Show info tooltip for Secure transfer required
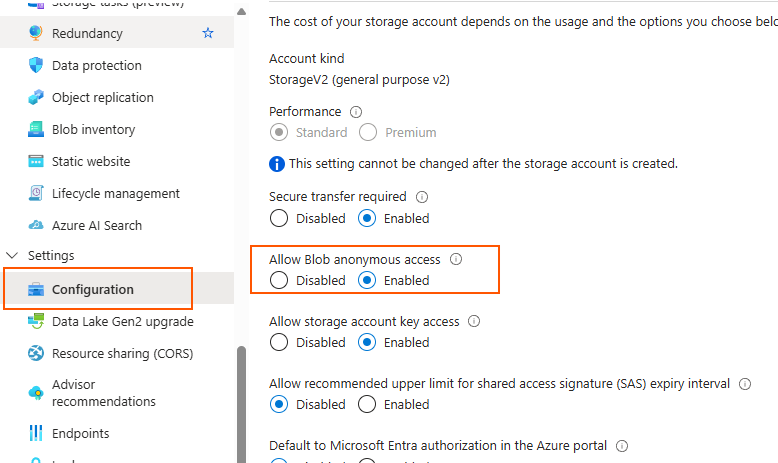Viewport: 778px width, 463px height. click(421, 197)
